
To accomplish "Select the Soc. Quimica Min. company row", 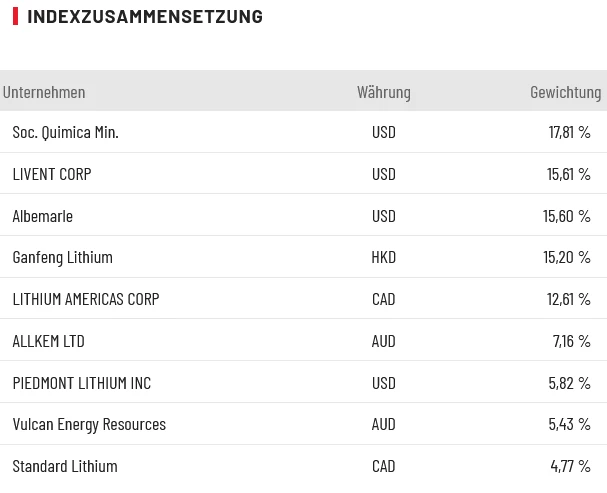I will [x=65, y=132].
